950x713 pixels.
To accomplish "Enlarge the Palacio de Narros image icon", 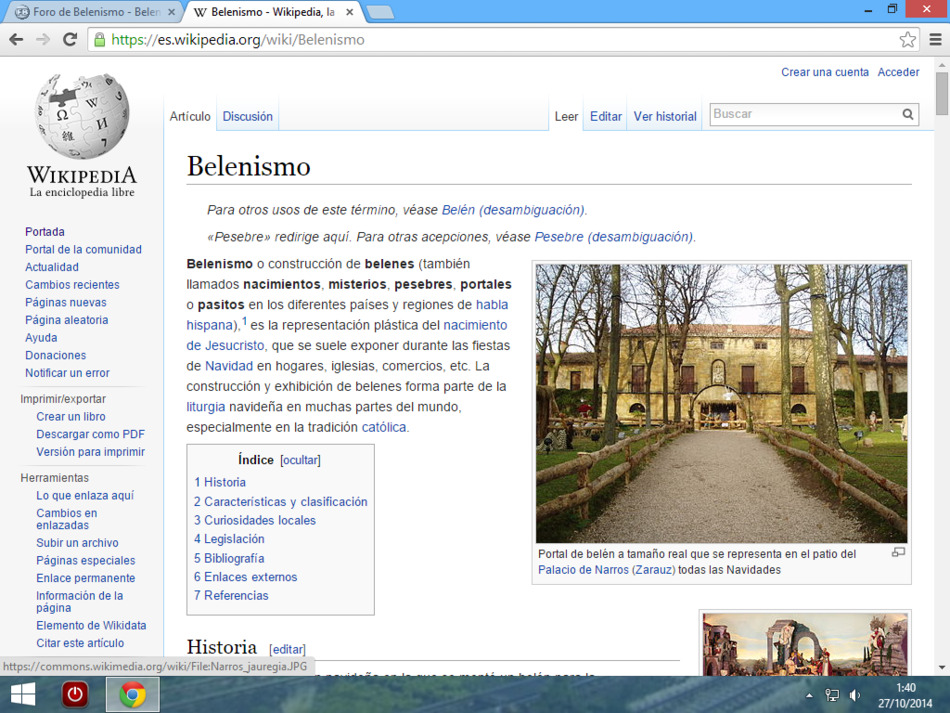I will (899, 552).
